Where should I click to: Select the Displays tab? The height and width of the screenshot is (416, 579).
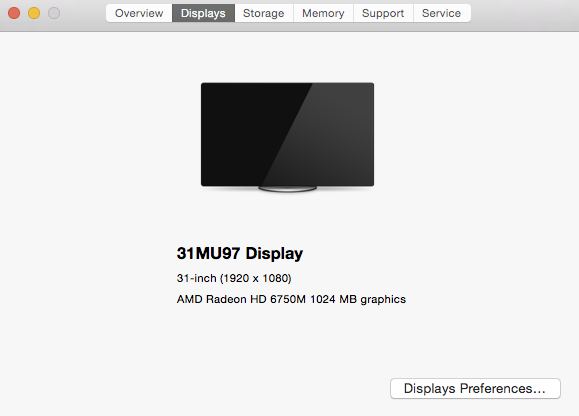coord(203,13)
